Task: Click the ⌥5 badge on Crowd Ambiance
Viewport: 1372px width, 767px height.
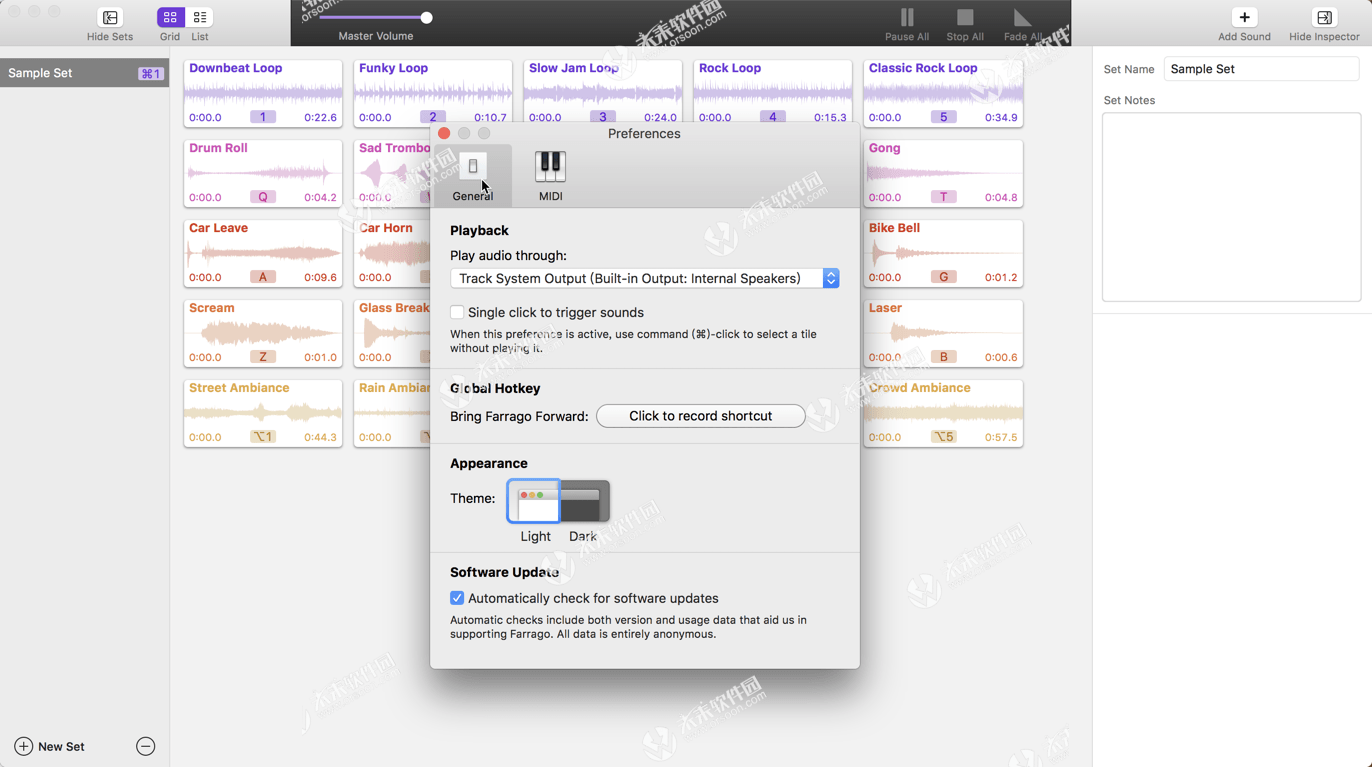Action: [x=943, y=437]
